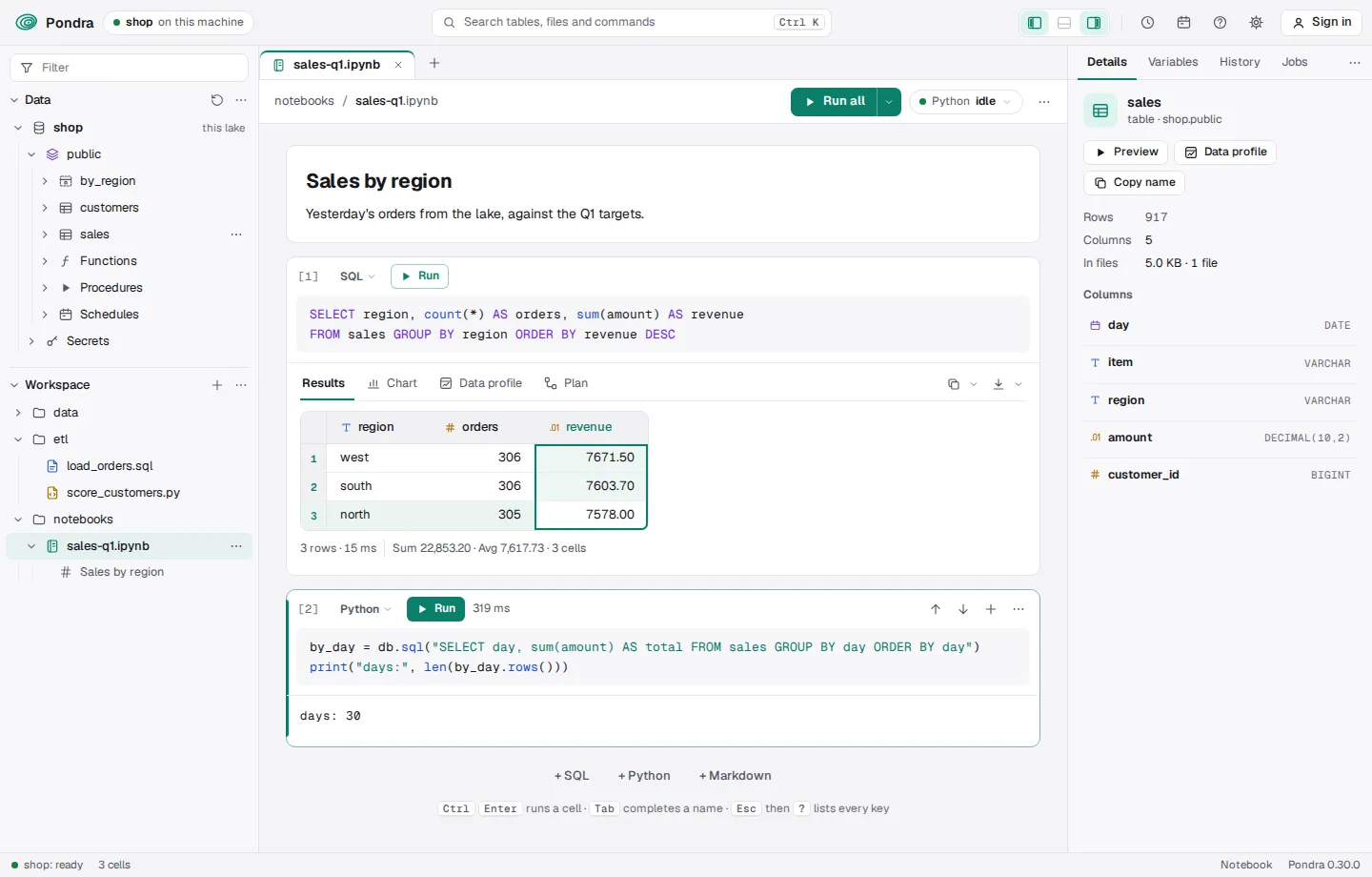Viewport: 1372px width, 877px height.
Task: Toggle the bottom panel layout
Action: (1064, 23)
